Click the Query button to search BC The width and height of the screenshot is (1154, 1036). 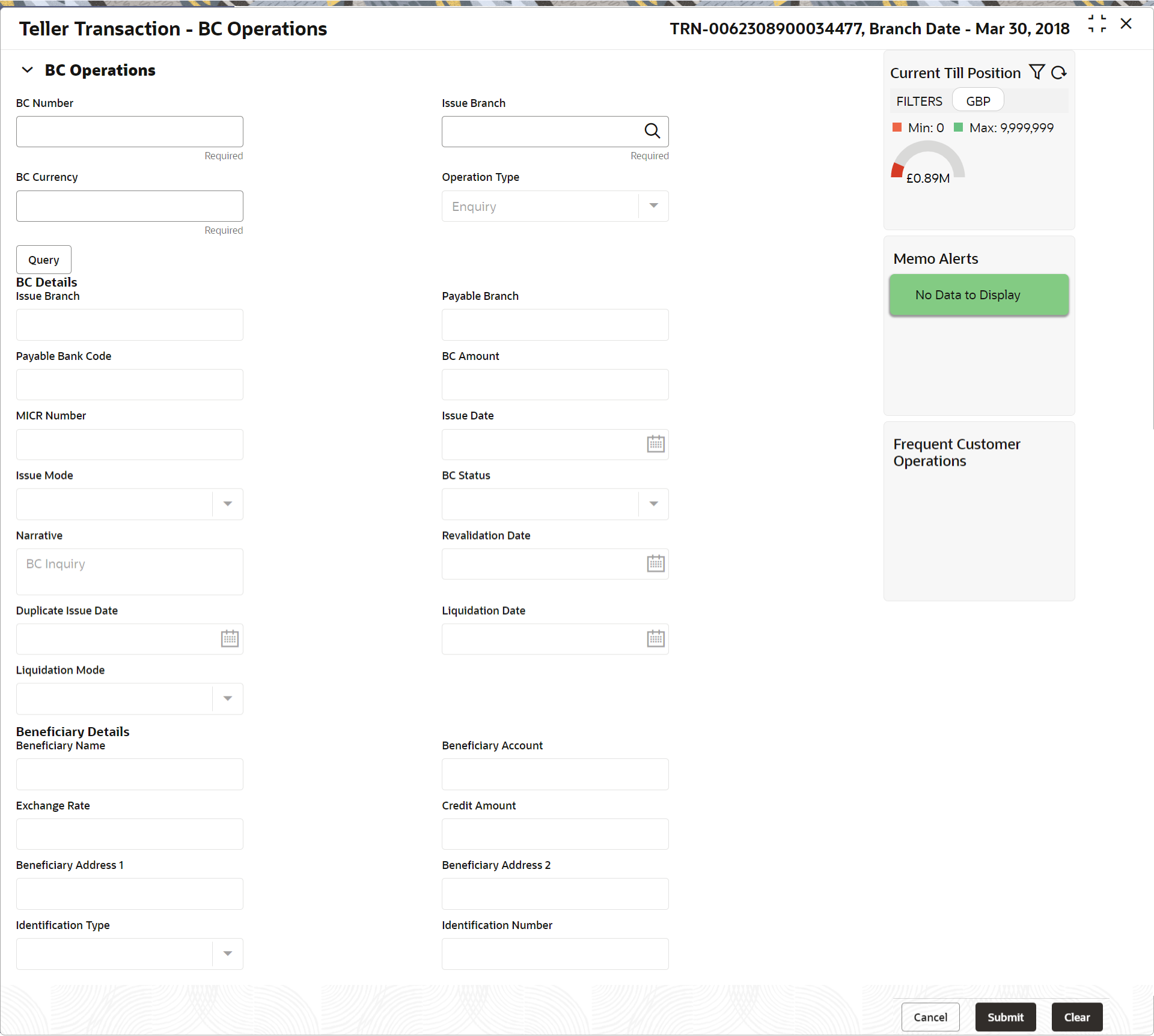[44, 259]
